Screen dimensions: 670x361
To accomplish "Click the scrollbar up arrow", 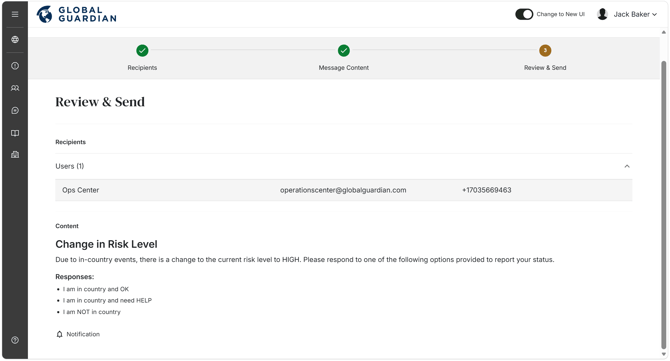I will pos(664,32).
